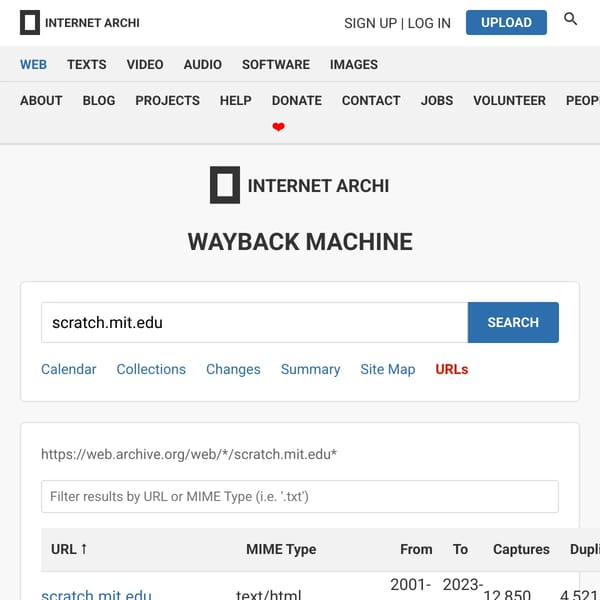Click the Upload button
This screenshot has width=600, height=600.
(506, 23)
